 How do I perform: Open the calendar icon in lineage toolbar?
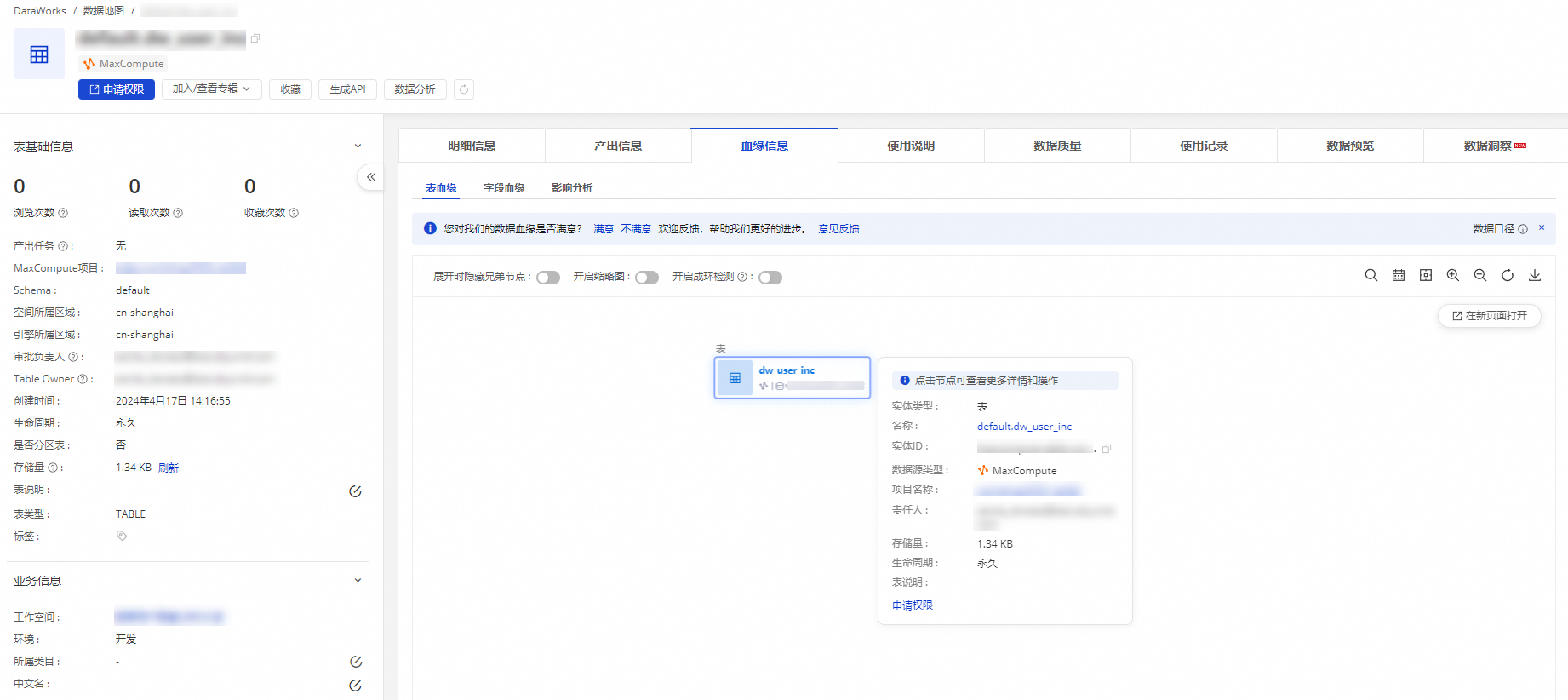1398,275
